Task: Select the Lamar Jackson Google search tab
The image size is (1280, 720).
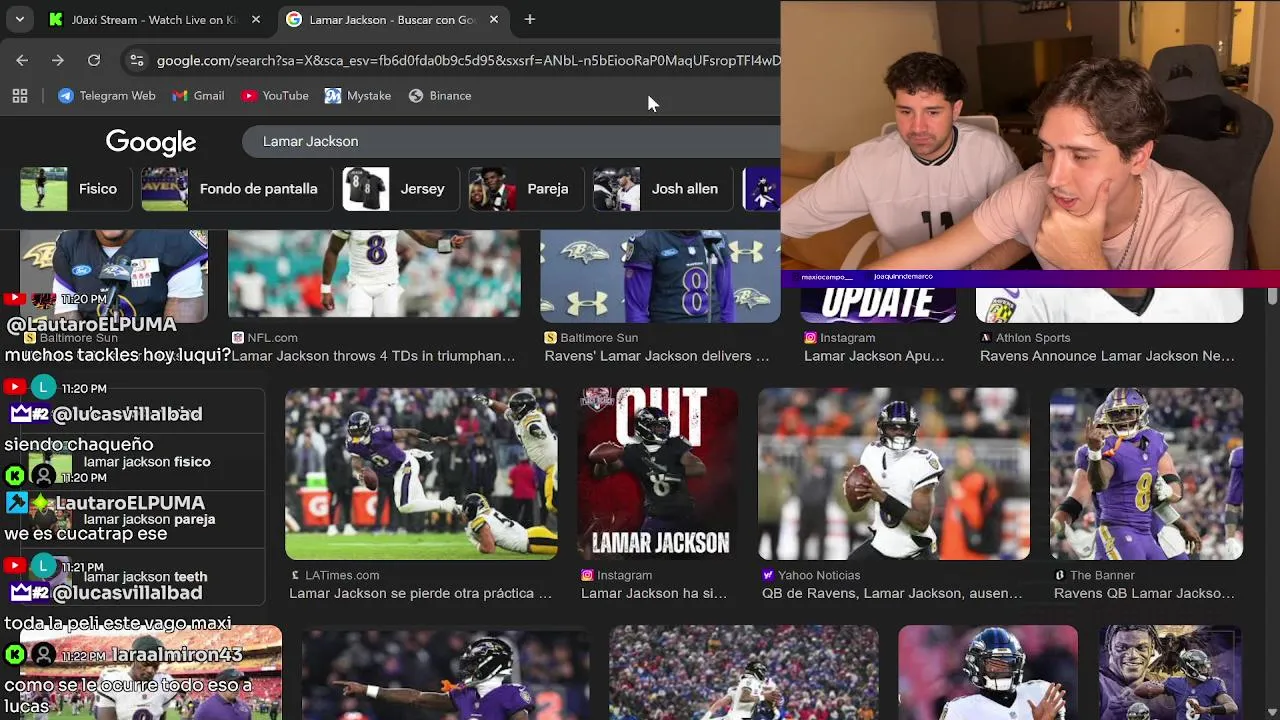Action: click(392, 20)
